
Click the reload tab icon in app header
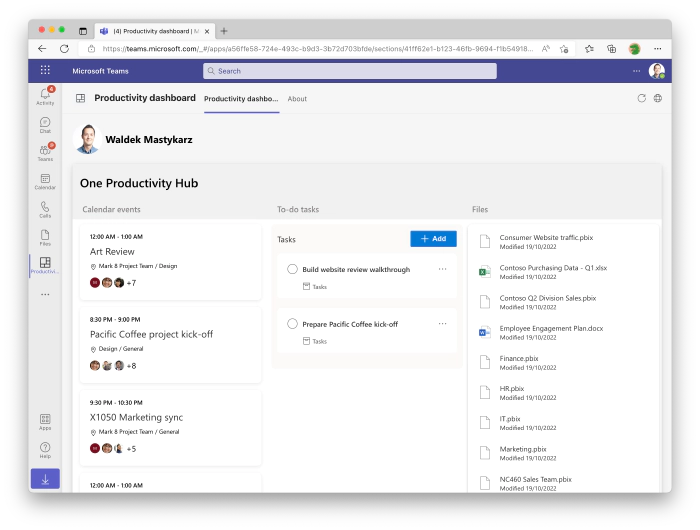[642, 98]
